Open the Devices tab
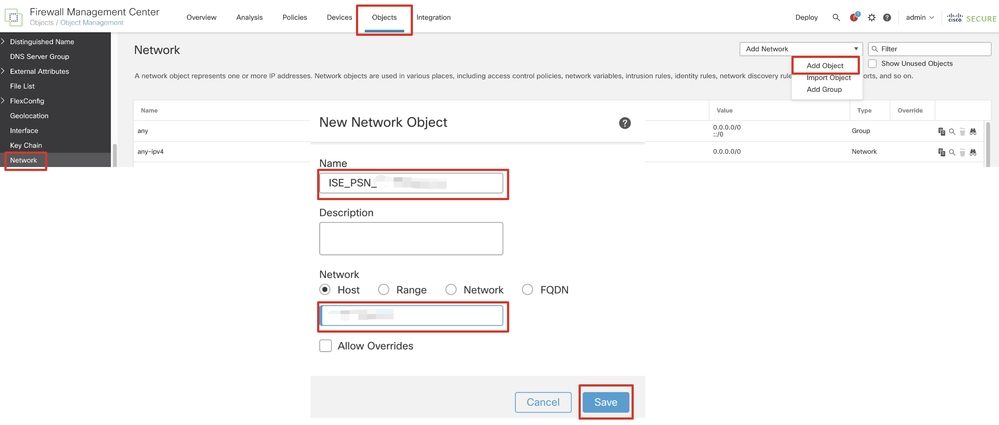999x425 pixels. click(x=339, y=18)
